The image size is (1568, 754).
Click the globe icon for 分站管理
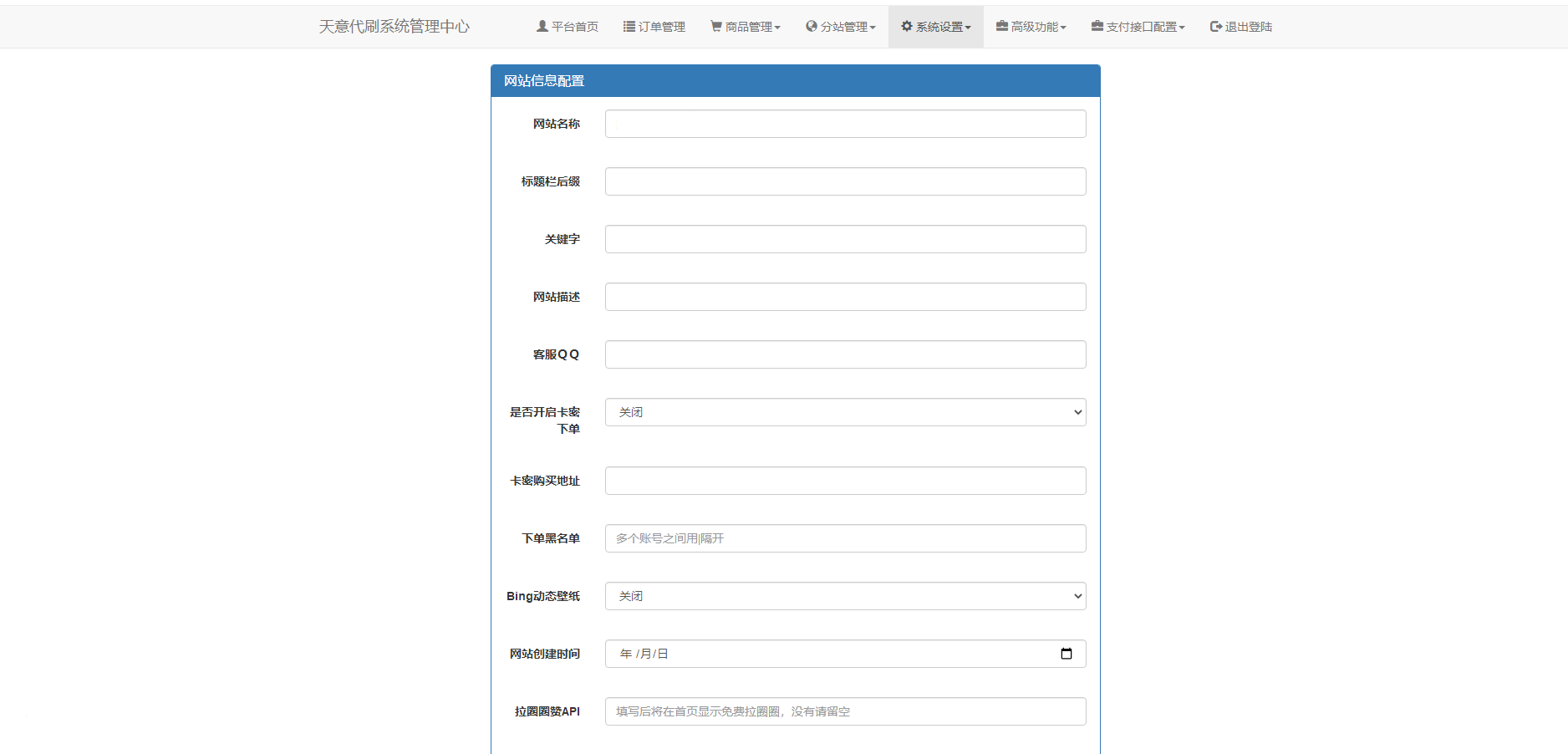pos(811,27)
